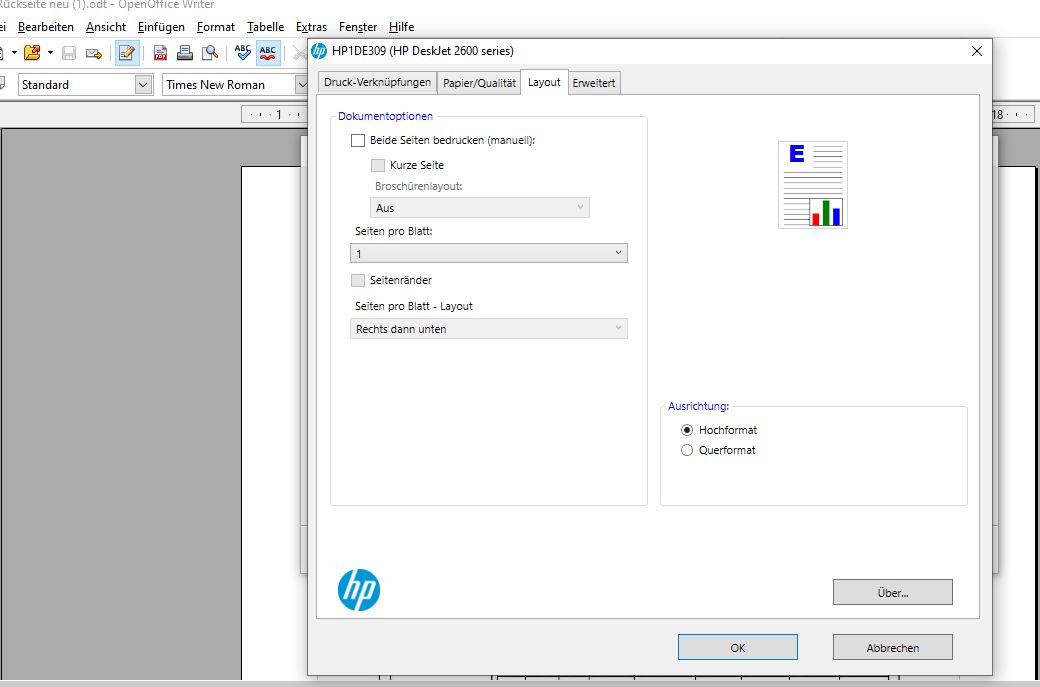Switch to Druck-Verknüpfungen tab
This screenshot has height=687, width=1040.
point(377,83)
